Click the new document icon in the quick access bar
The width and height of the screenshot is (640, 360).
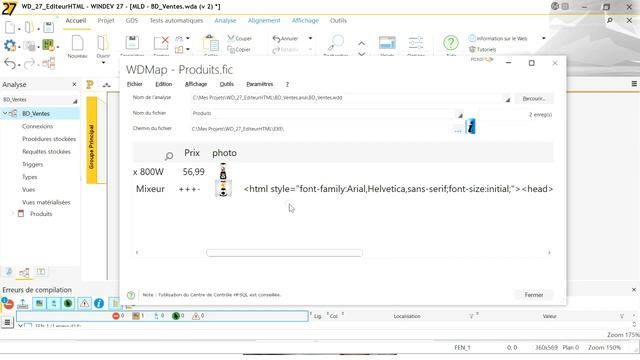(x=10, y=28)
